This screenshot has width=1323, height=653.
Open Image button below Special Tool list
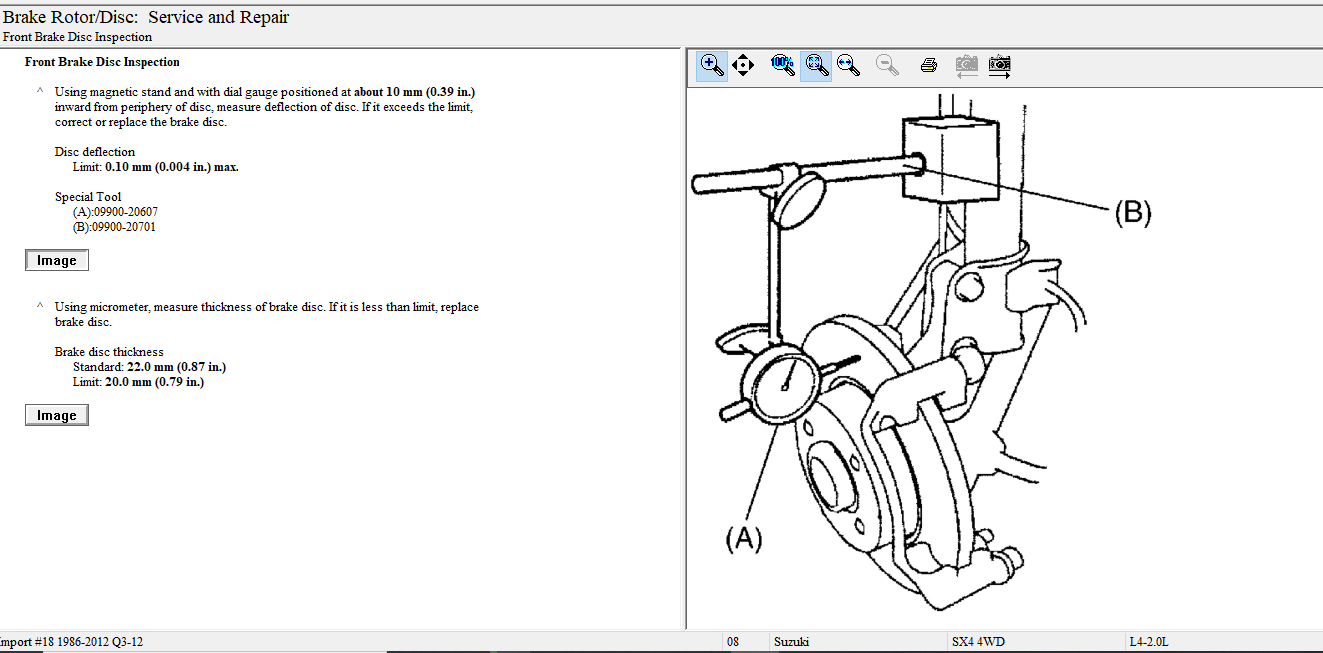(x=57, y=260)
